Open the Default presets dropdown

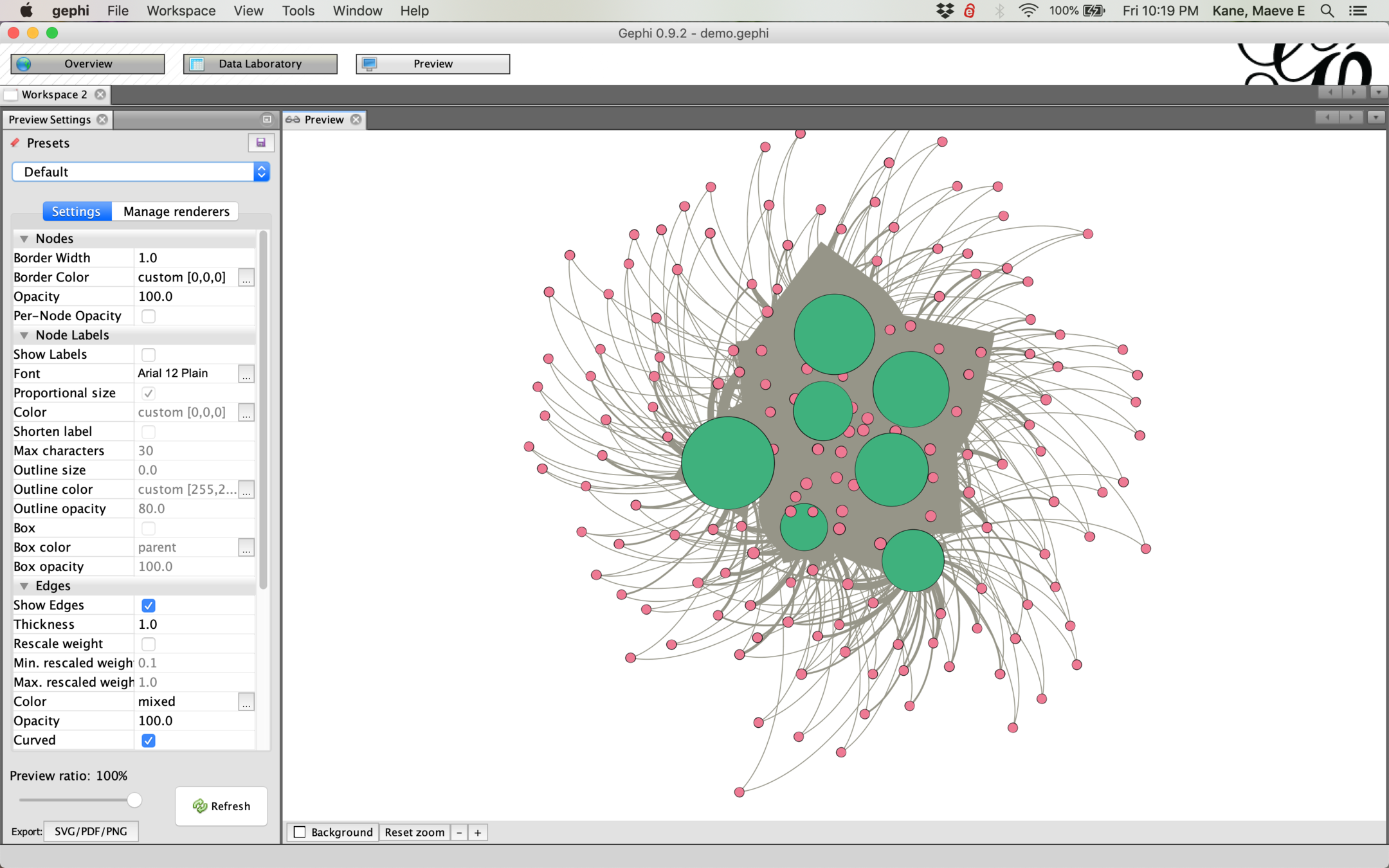tap(140, 172)
